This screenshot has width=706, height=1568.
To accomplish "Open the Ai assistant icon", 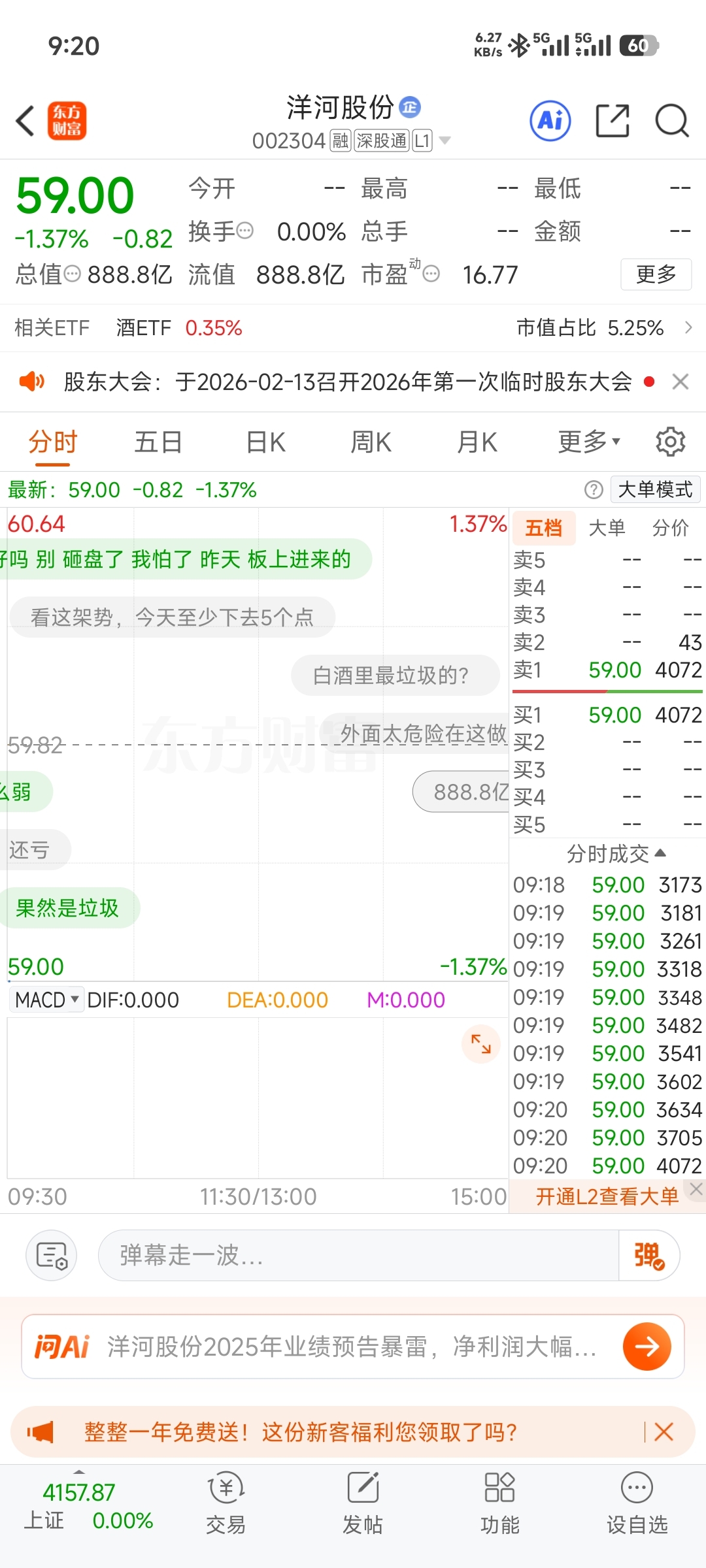I will coord(550,121).
